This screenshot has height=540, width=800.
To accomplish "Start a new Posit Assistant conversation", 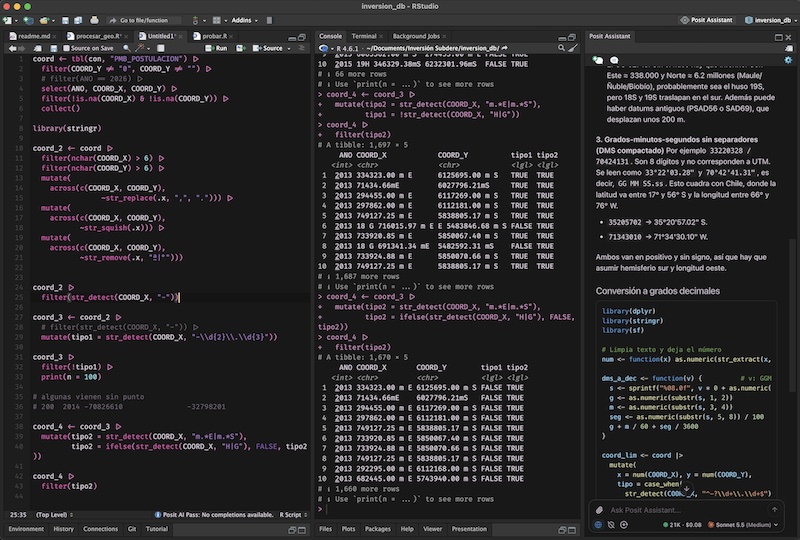I will pos(597,60).
